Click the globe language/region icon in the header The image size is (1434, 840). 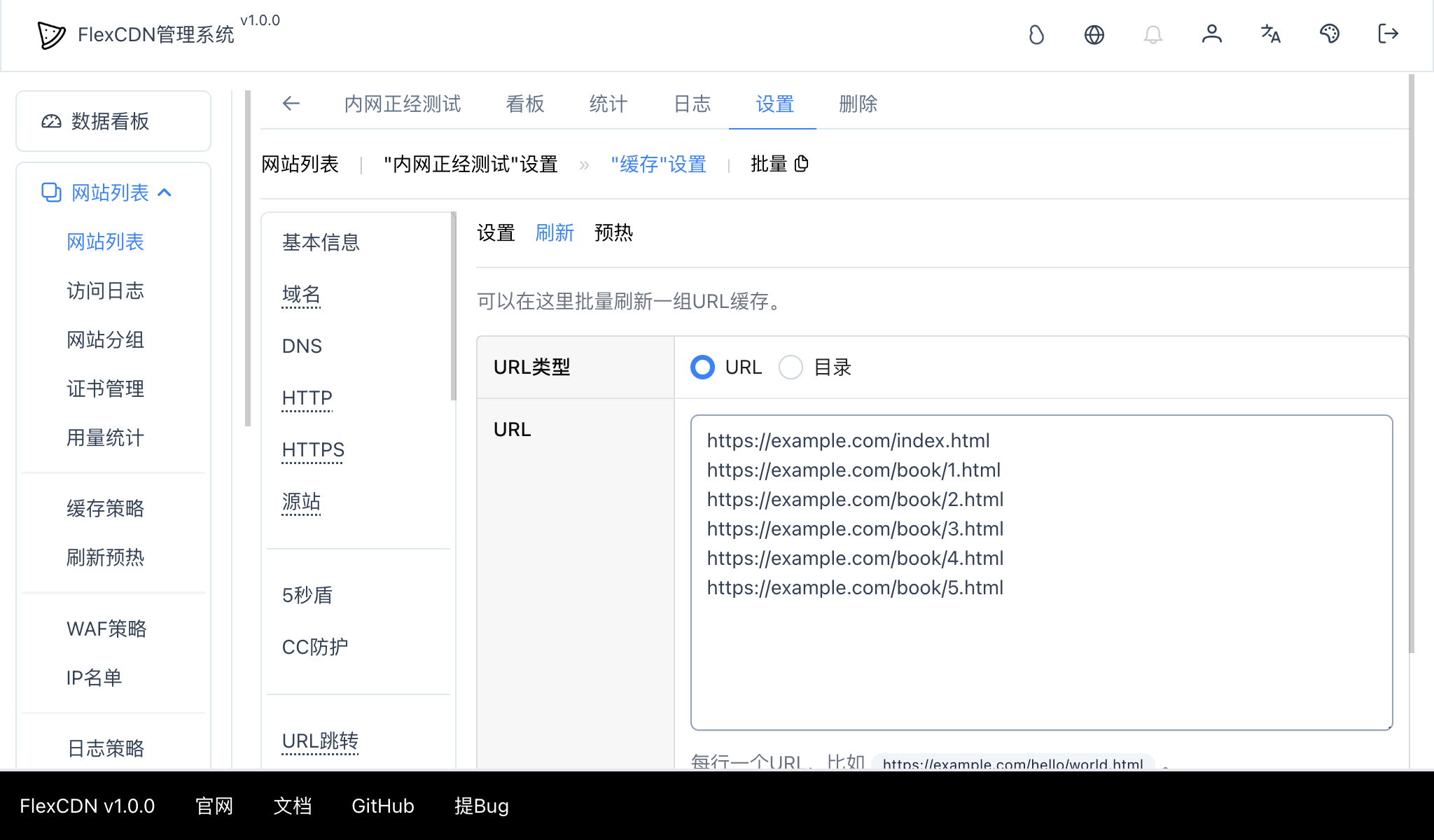pyautogui.click(x=1094, y=34)
